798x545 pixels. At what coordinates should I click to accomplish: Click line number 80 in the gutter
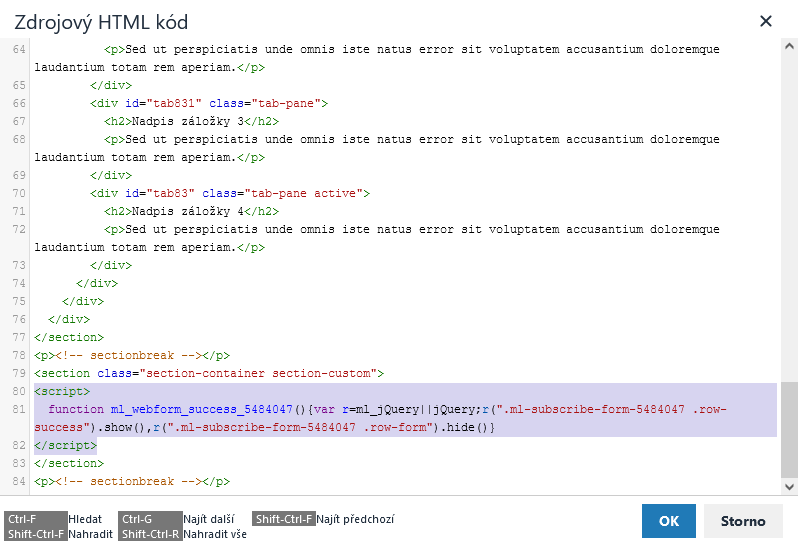click(19, 391)
